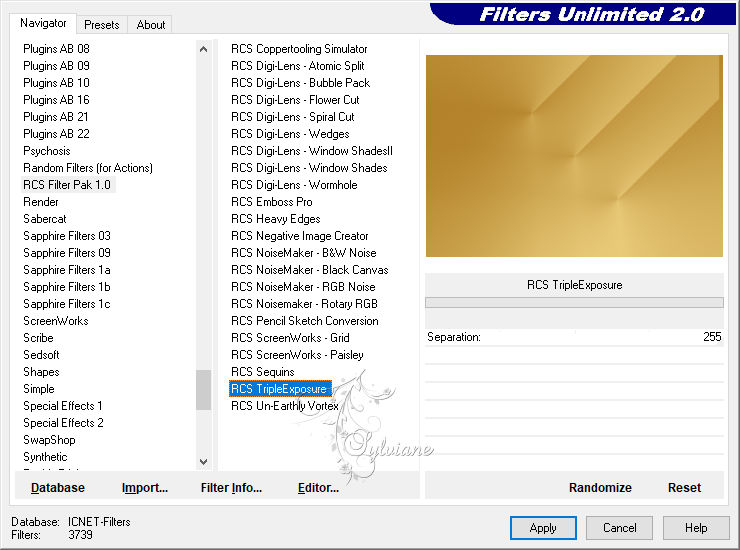This screenshot has width=740, height=550.
Task: Select Scribe category
Action: 38,338
